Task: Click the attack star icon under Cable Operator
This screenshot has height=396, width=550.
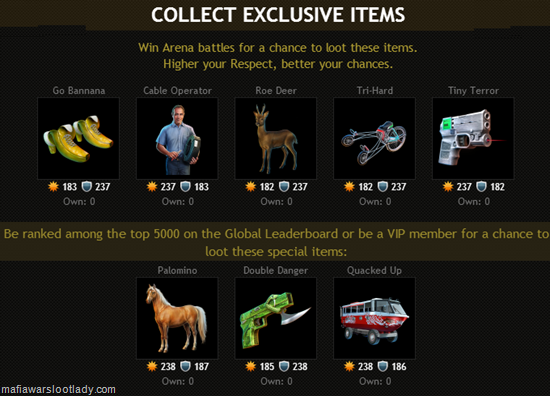Action: [x=152, y=187]
